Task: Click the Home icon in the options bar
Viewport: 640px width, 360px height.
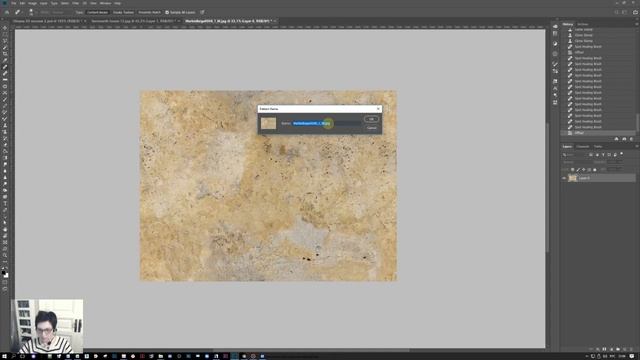Action: (x=7, y=12)
